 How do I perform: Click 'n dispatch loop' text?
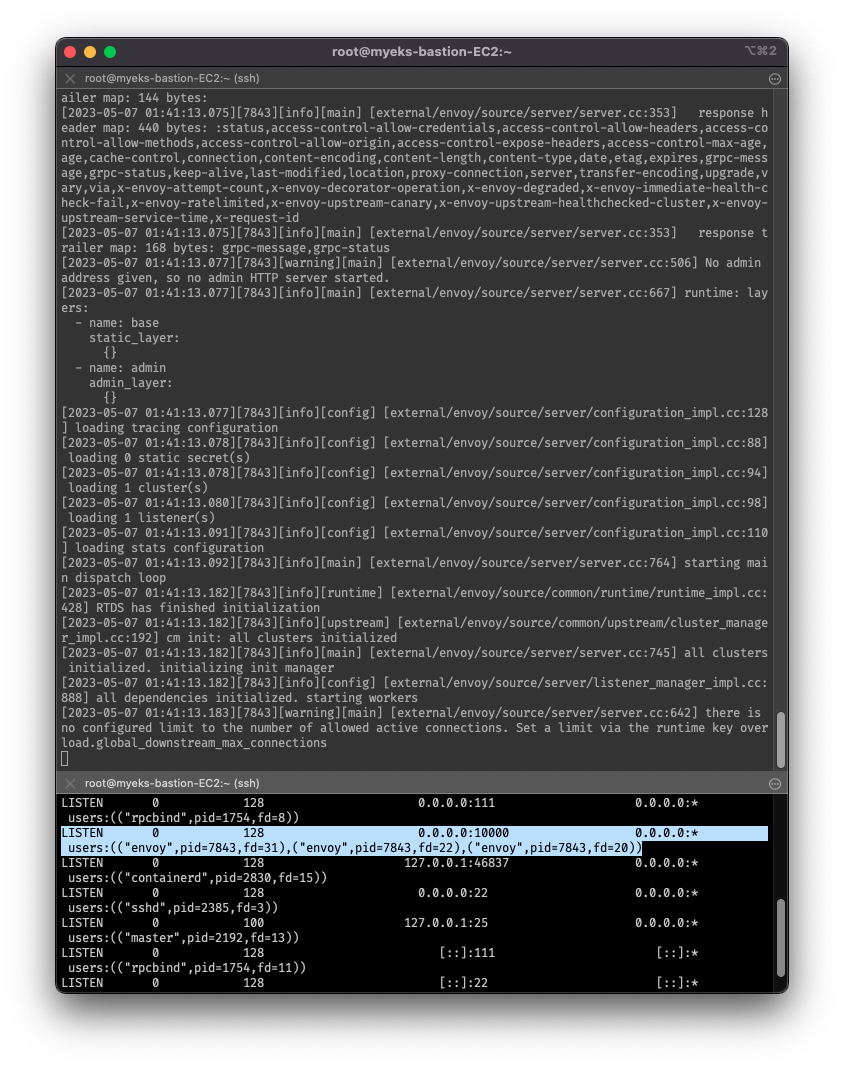coord(114,578)
